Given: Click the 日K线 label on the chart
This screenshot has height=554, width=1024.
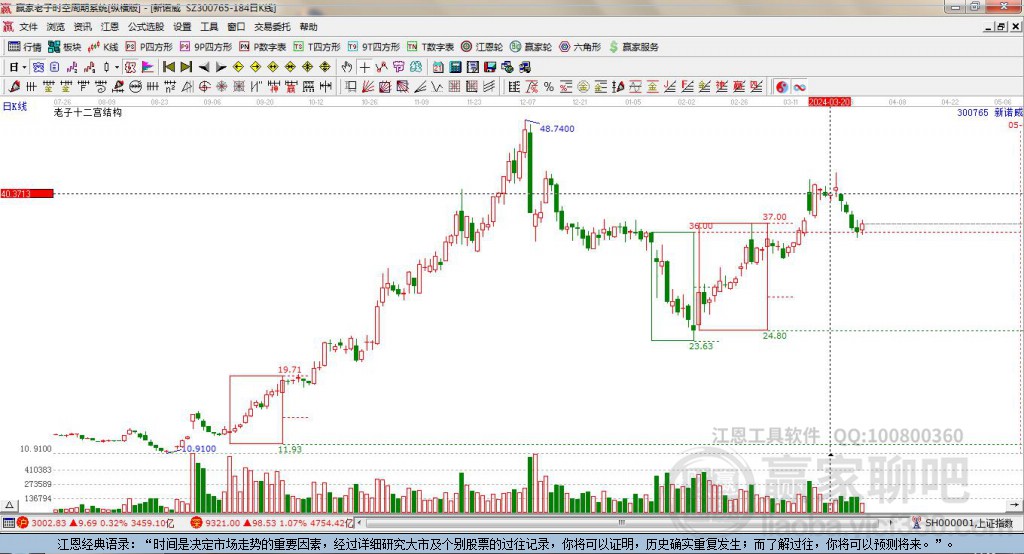Looking at the screenshot, I should [x=15, y=106].
